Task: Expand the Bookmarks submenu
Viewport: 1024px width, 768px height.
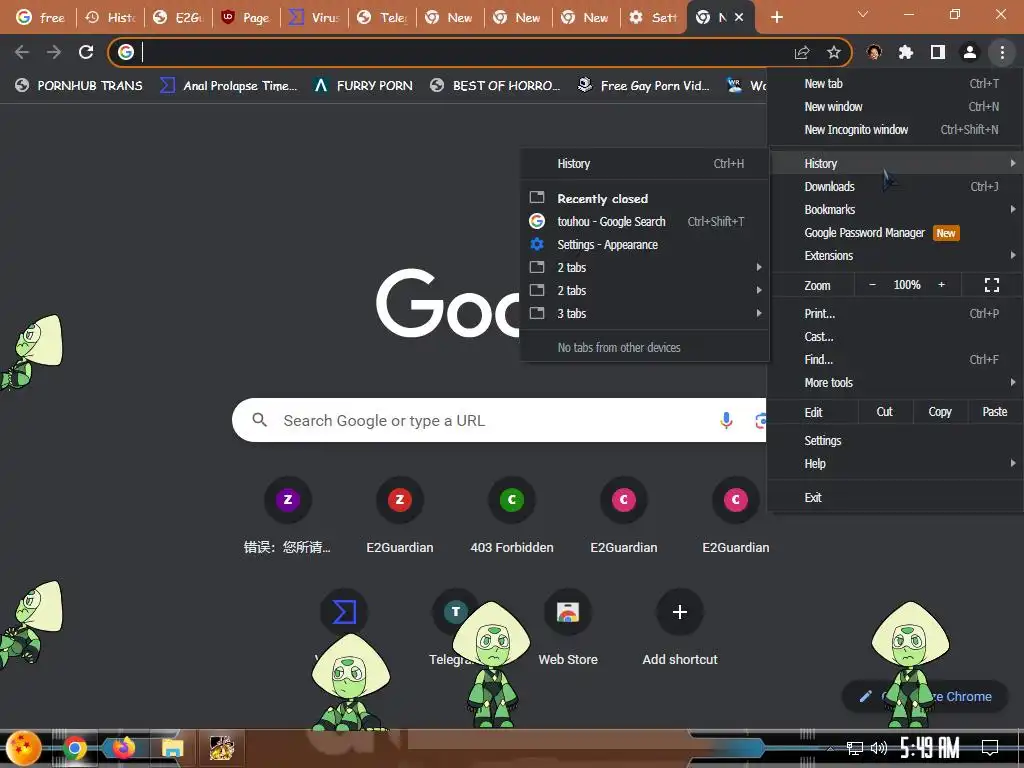Action: (895, 210)
